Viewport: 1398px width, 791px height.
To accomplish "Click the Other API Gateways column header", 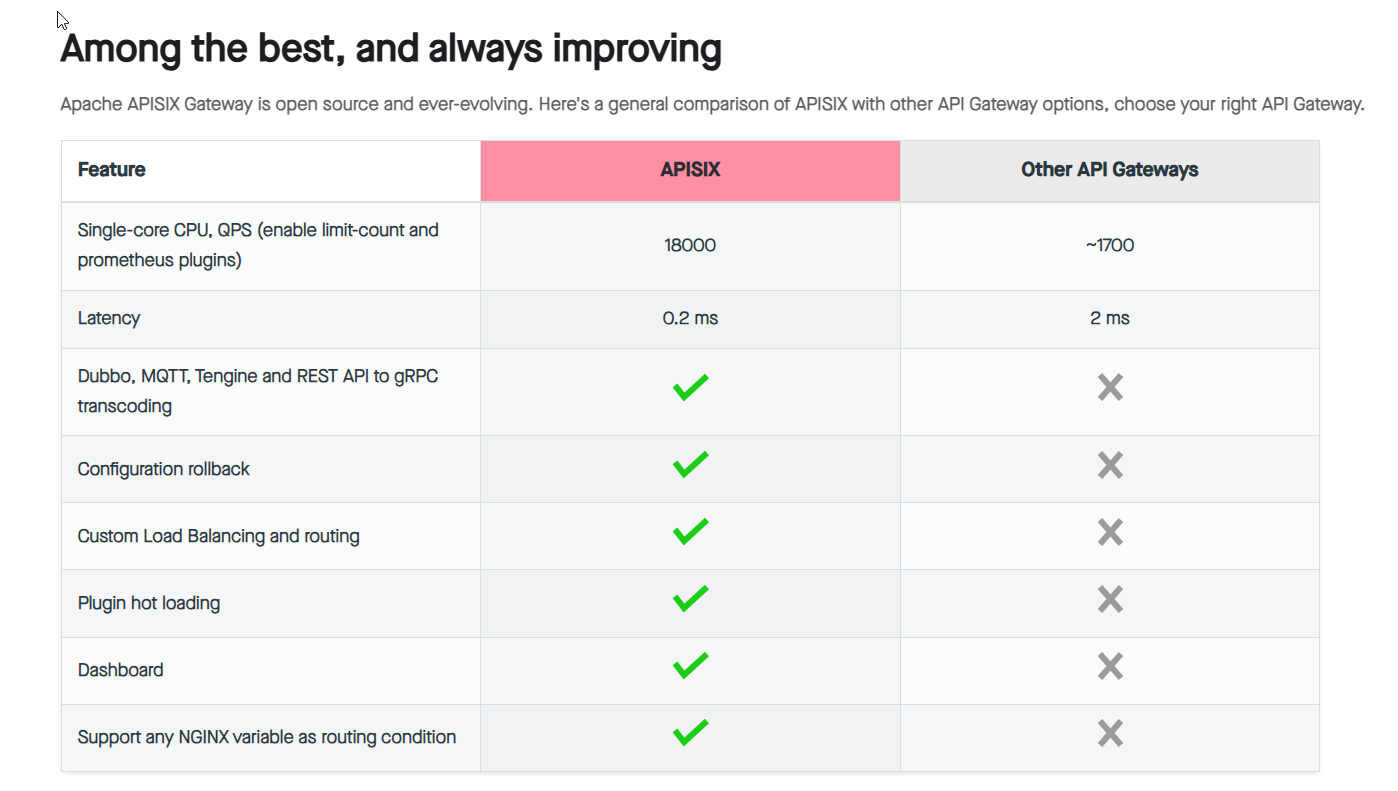I will [x=1109, y=170].
